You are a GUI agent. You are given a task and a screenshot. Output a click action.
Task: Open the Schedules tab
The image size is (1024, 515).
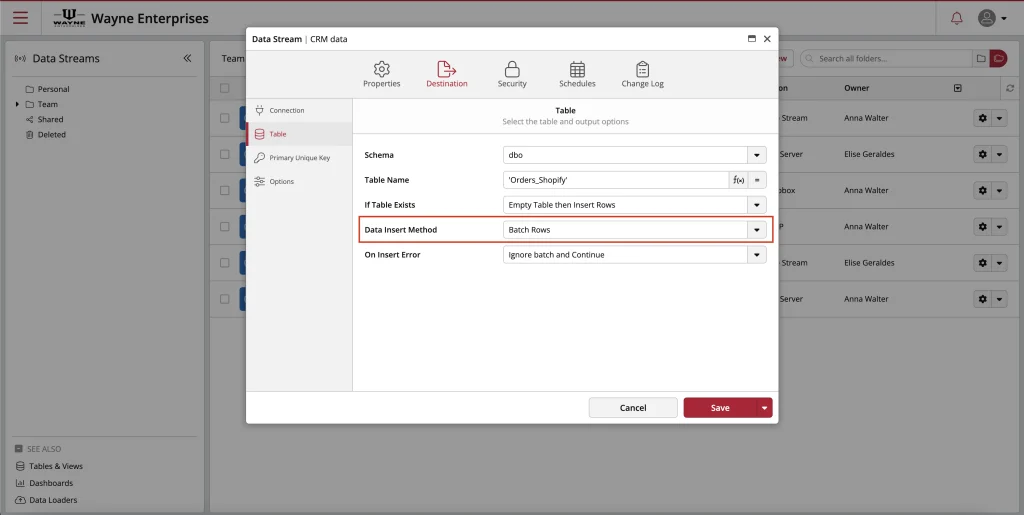pyautogui.click(x=577, y=74)
